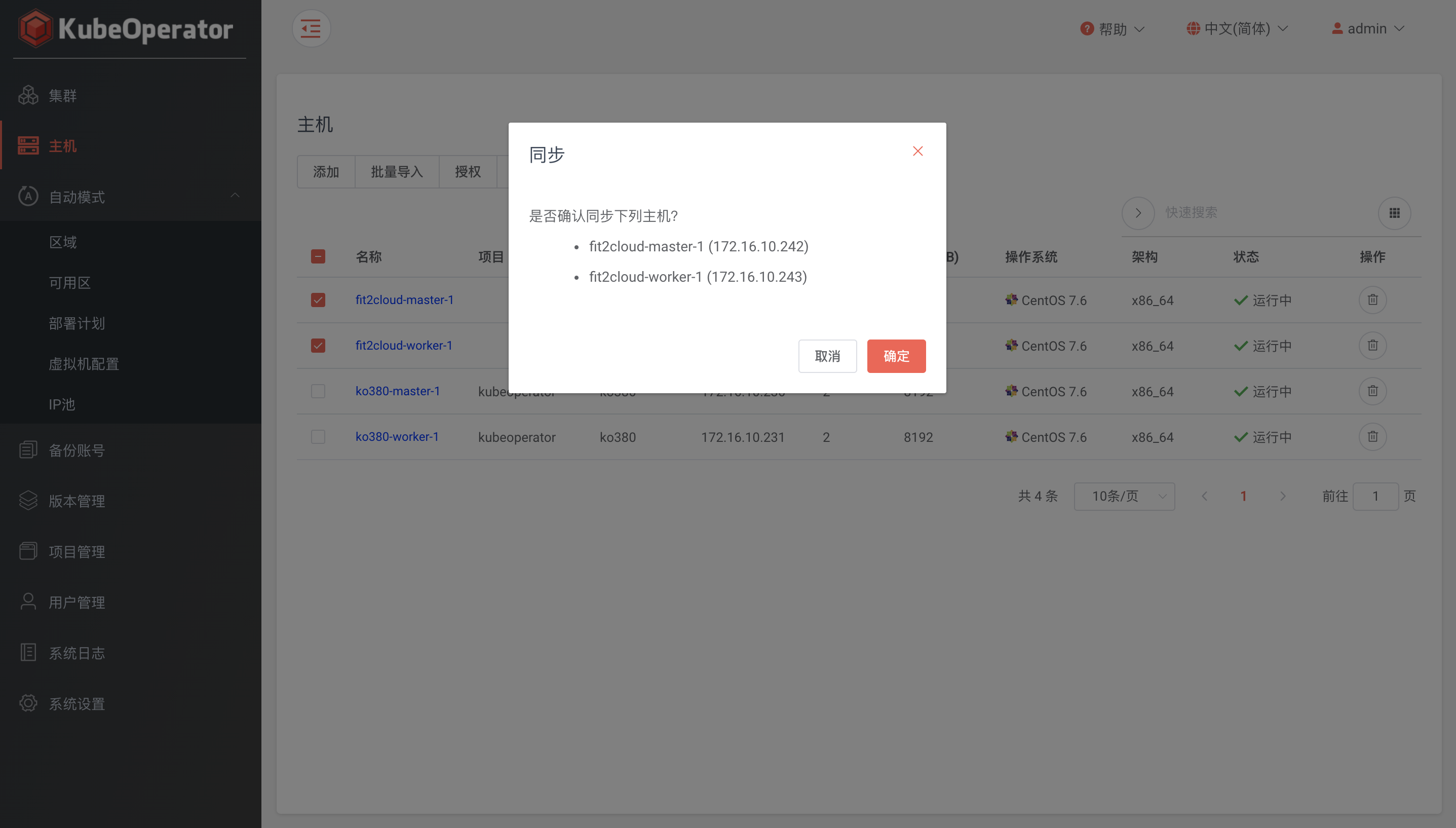Click the column settings grid icon
Image resolution: width=1456 pixels, height=828 pixels.
coord(1394,213)
